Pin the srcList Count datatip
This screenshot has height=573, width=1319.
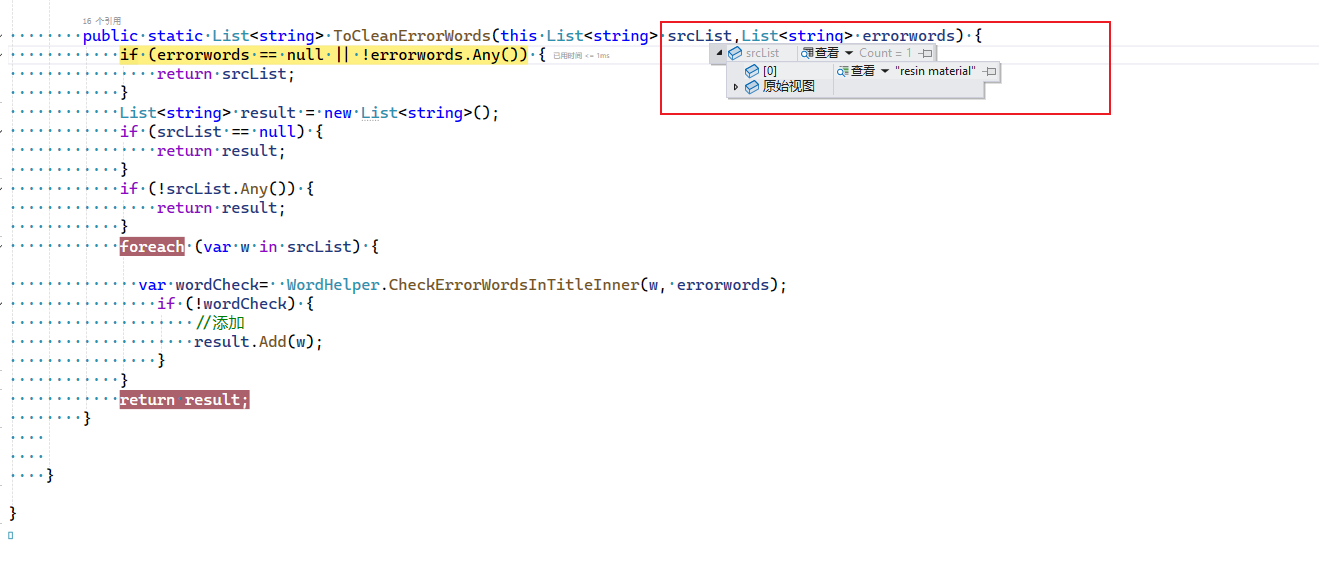pos(926,53)
